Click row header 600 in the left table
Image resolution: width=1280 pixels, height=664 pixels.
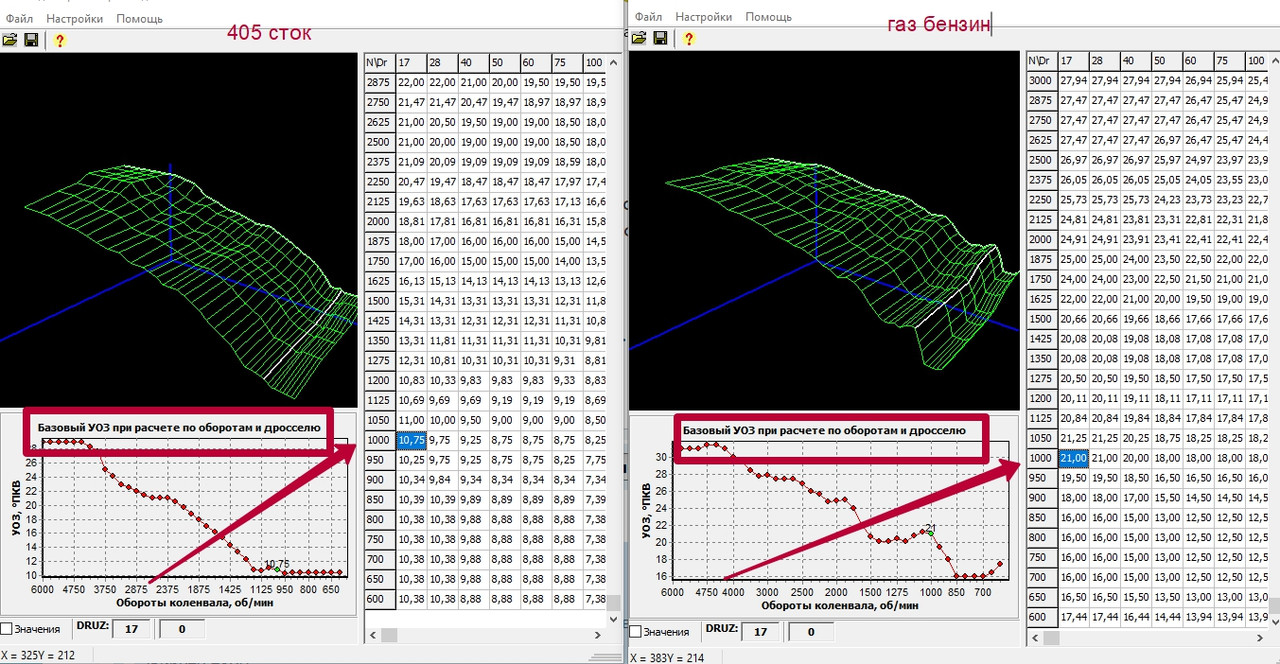coord(380,598)
